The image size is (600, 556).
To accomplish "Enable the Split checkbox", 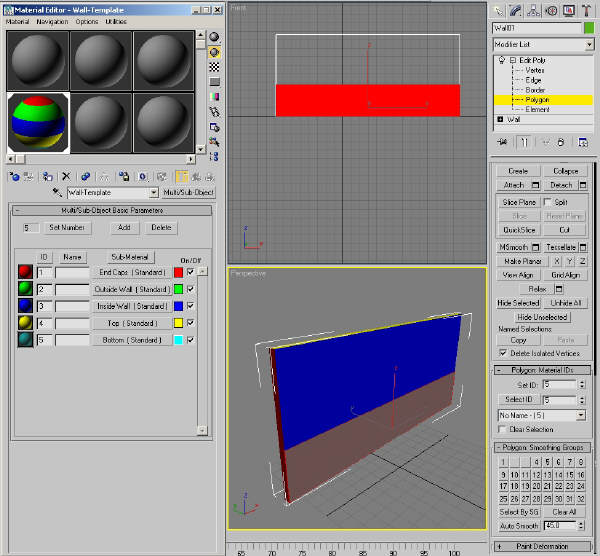I will click(548, 202).
